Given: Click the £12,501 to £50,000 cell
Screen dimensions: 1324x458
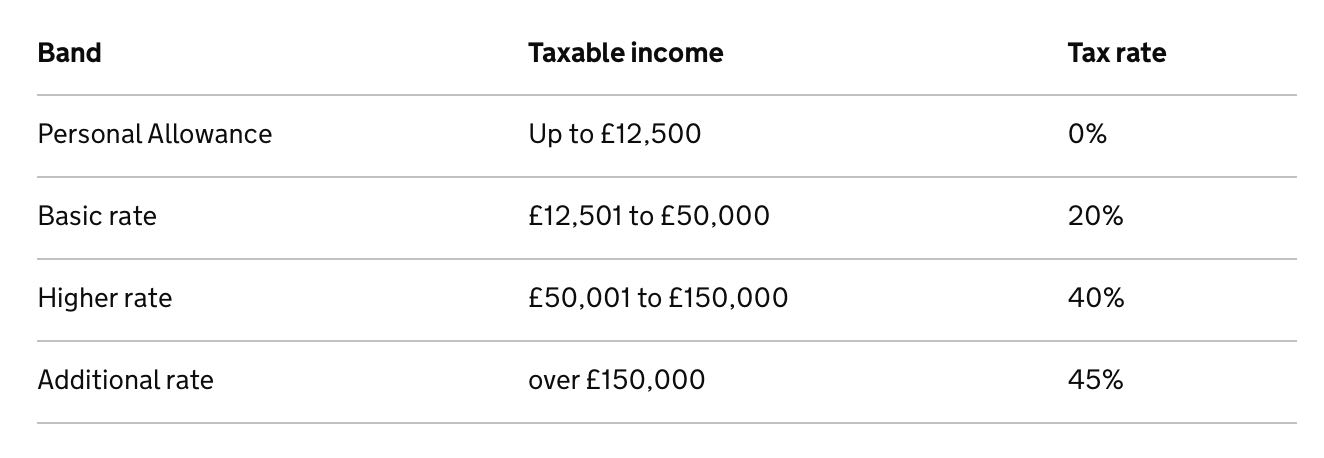Looking at the screenshot, I should click(649, 216).
